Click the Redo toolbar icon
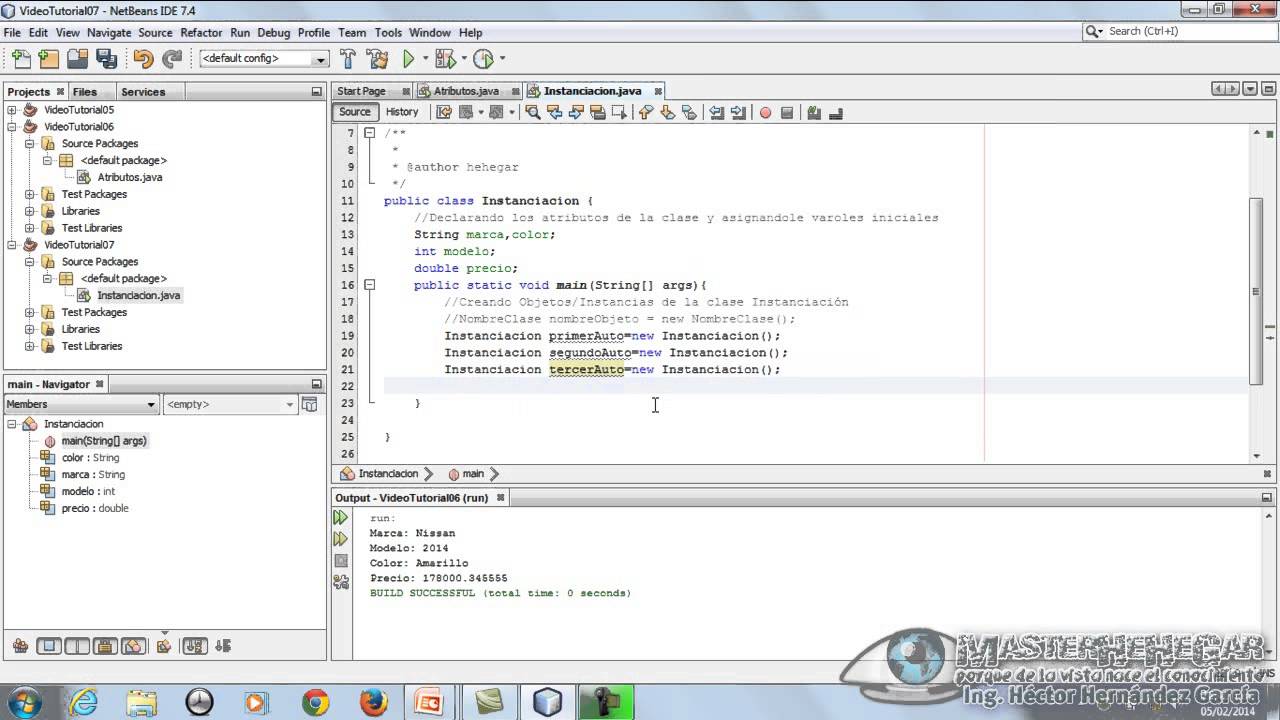Image resolution: width=1280 pixels, height=720 pixels. [172, 59]
